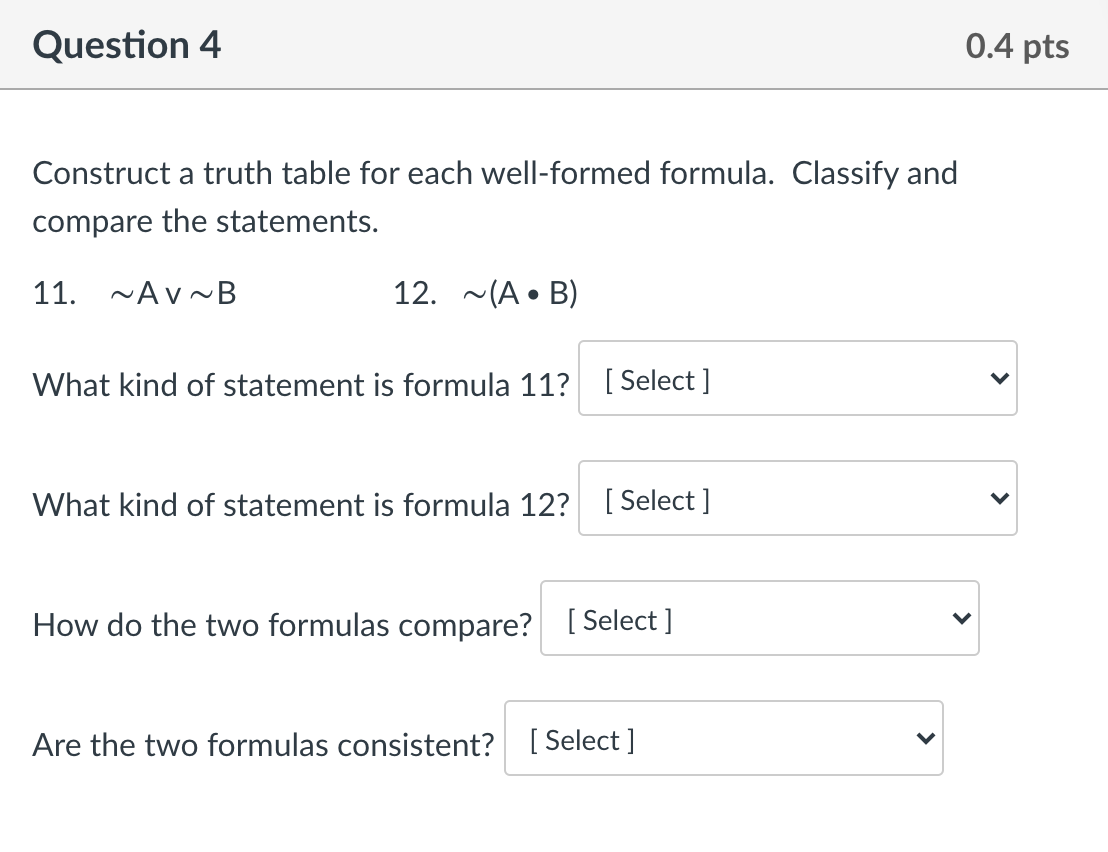Open the 'Are the two formulas consistent?' dropdown
The width and height of the screenshot is (1108, 852).
click(723, 739)
